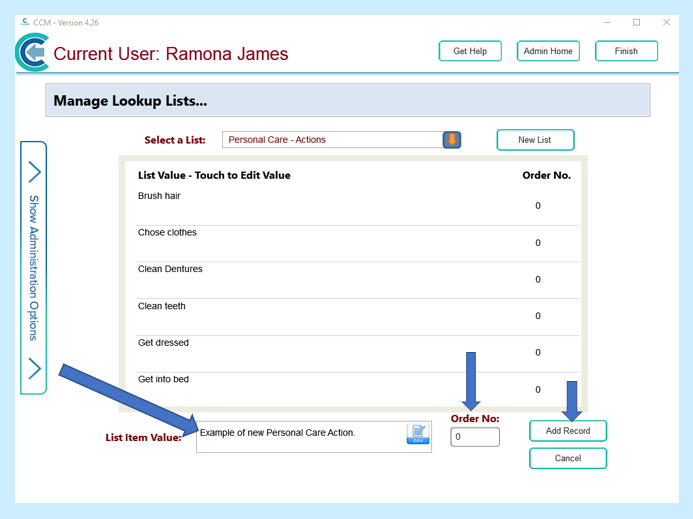The image size is (693, 519).
Task: Open the Select a List dropdown arrow
Action: (x=452, y=140)
